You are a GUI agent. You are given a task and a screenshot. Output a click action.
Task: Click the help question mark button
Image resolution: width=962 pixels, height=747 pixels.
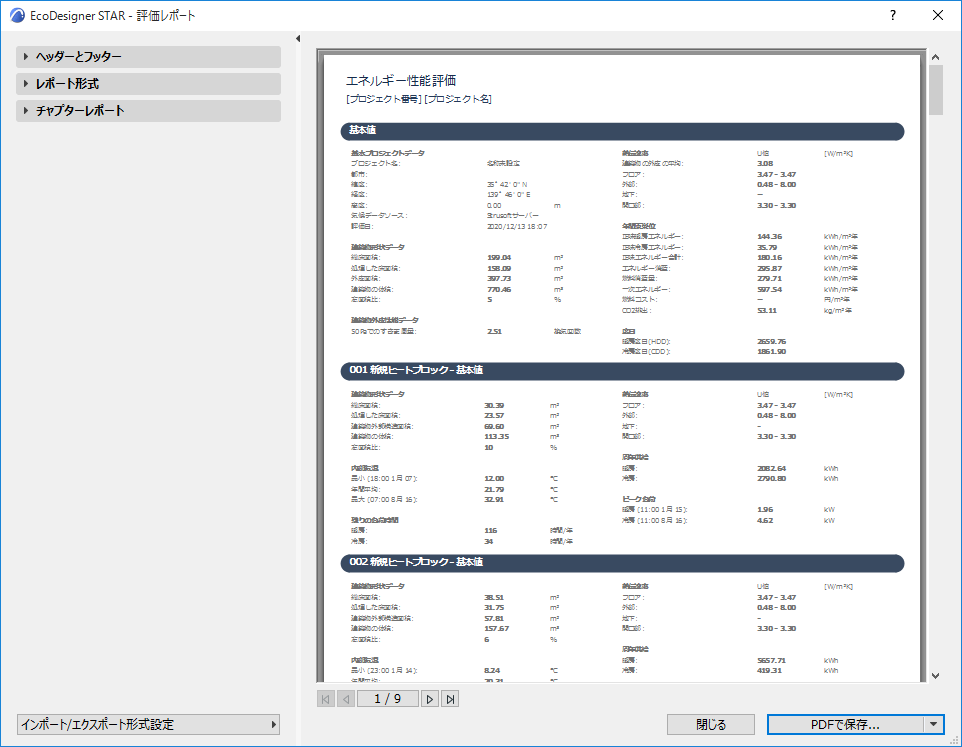pos(893,15)
